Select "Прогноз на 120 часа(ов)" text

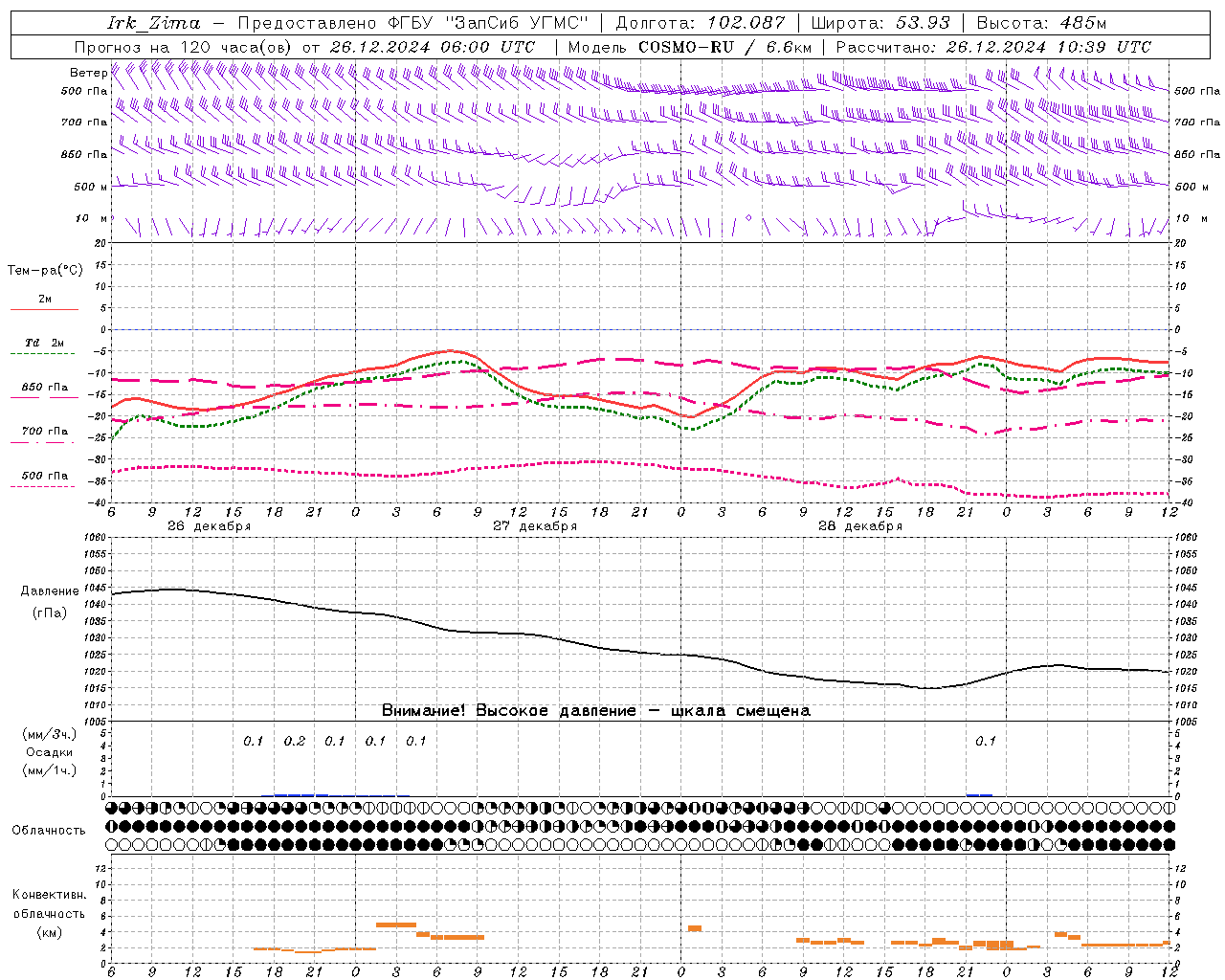(x=184, y=47)
